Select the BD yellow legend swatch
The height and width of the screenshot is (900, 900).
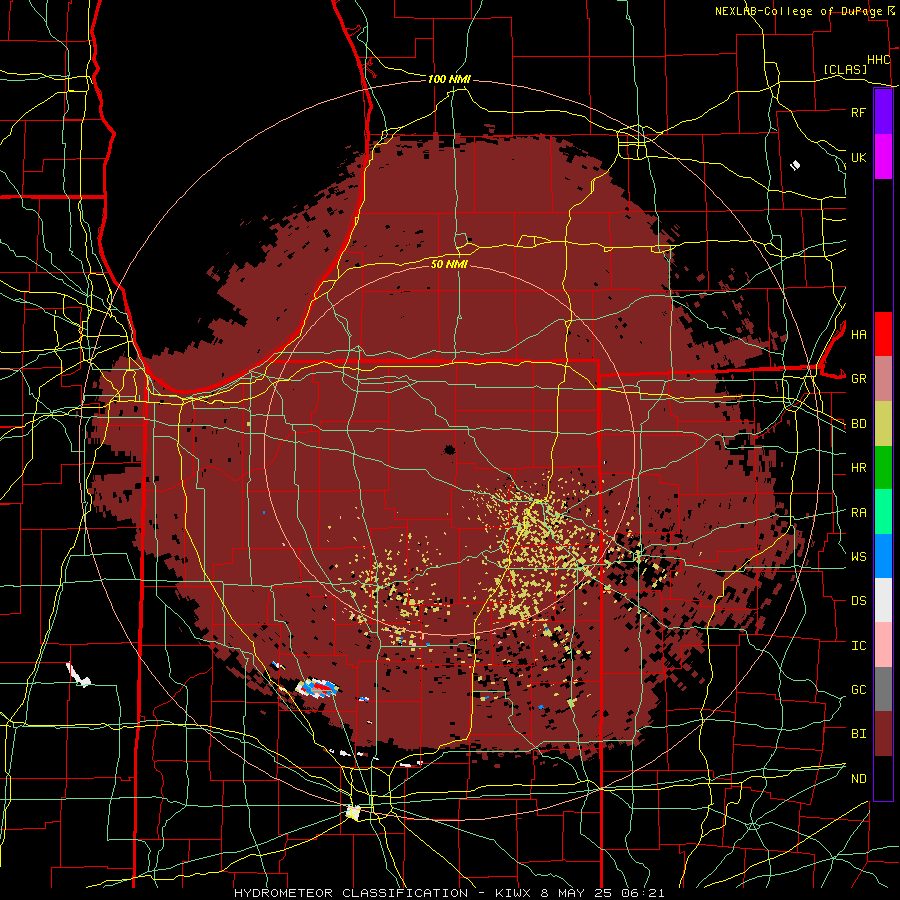pos(883,424)
